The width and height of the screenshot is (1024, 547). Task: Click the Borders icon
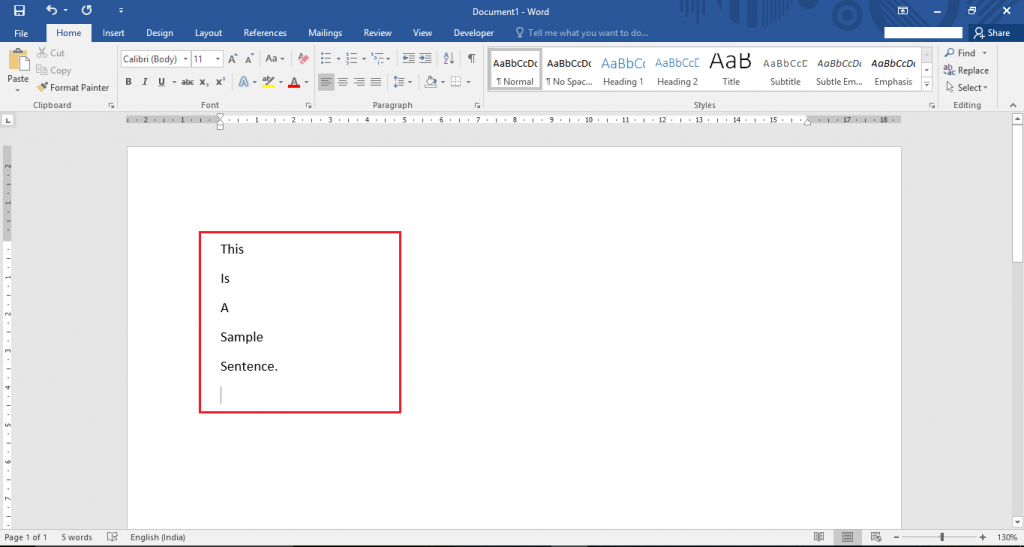(x=456, y=82)
